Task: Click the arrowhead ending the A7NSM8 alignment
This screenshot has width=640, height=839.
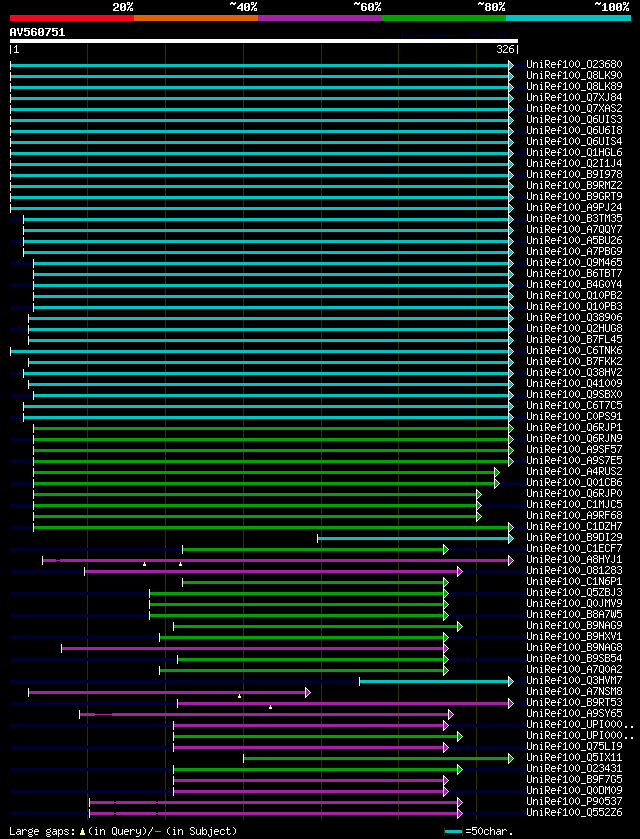Action: pos(308,692)
